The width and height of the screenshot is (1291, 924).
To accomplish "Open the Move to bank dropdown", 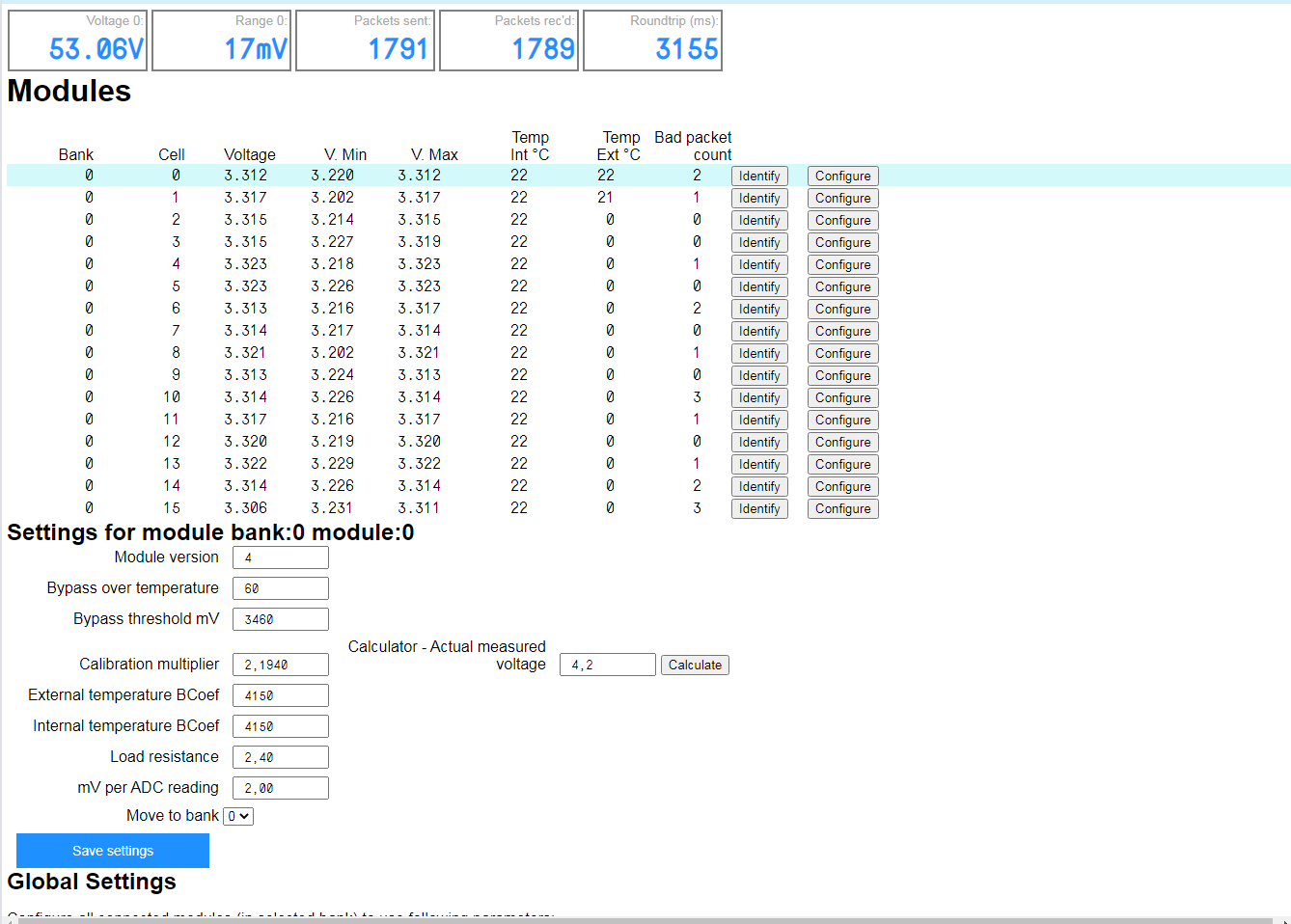I will [238, 816].
